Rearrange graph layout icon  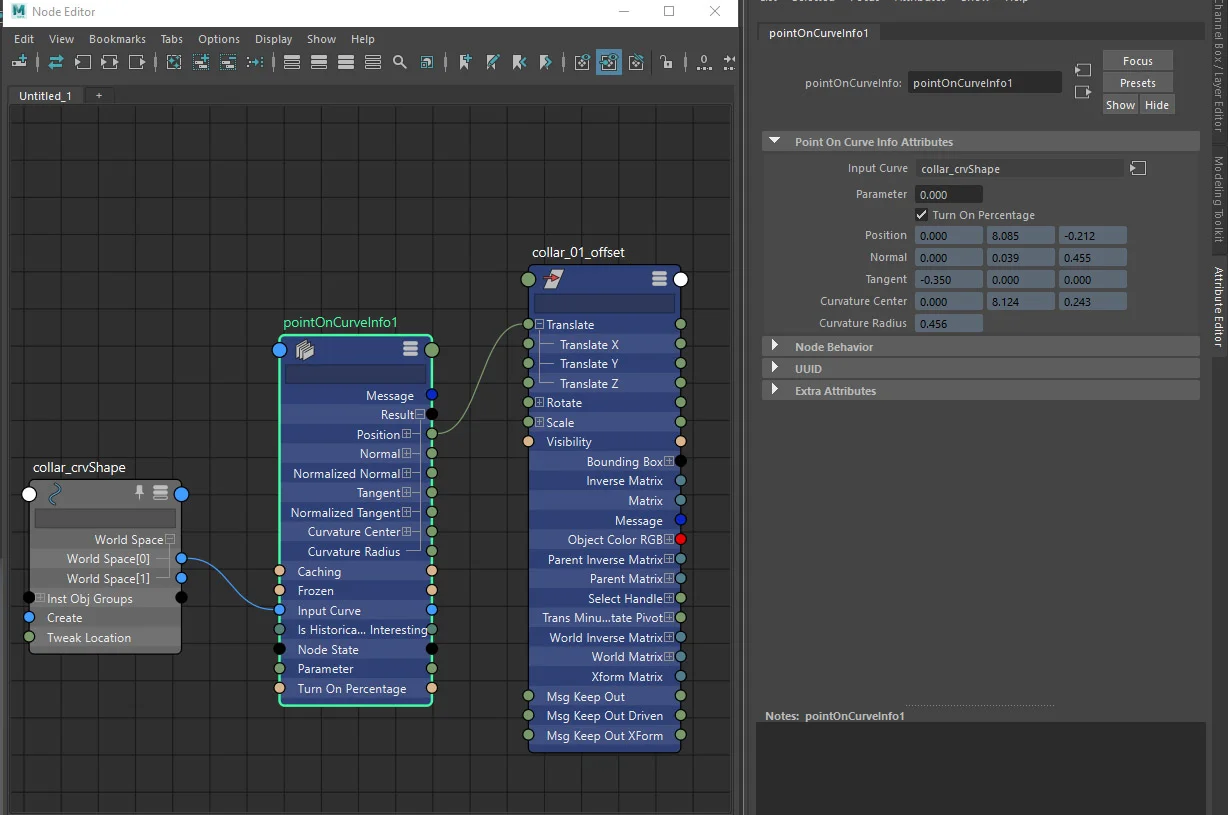[255, 62]
